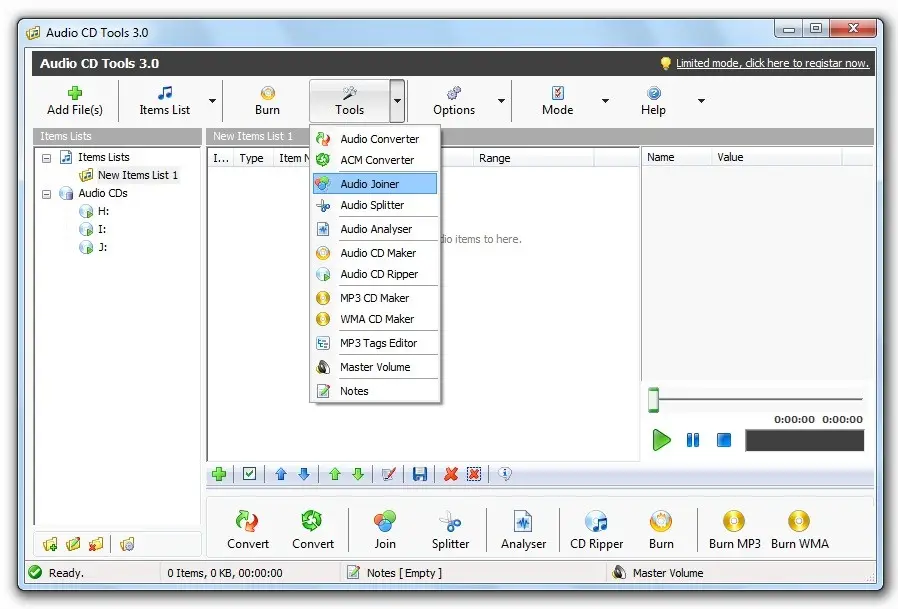Screen dimensions: 898x609
Task: Click the Type column header
Action: coord(254,158)
